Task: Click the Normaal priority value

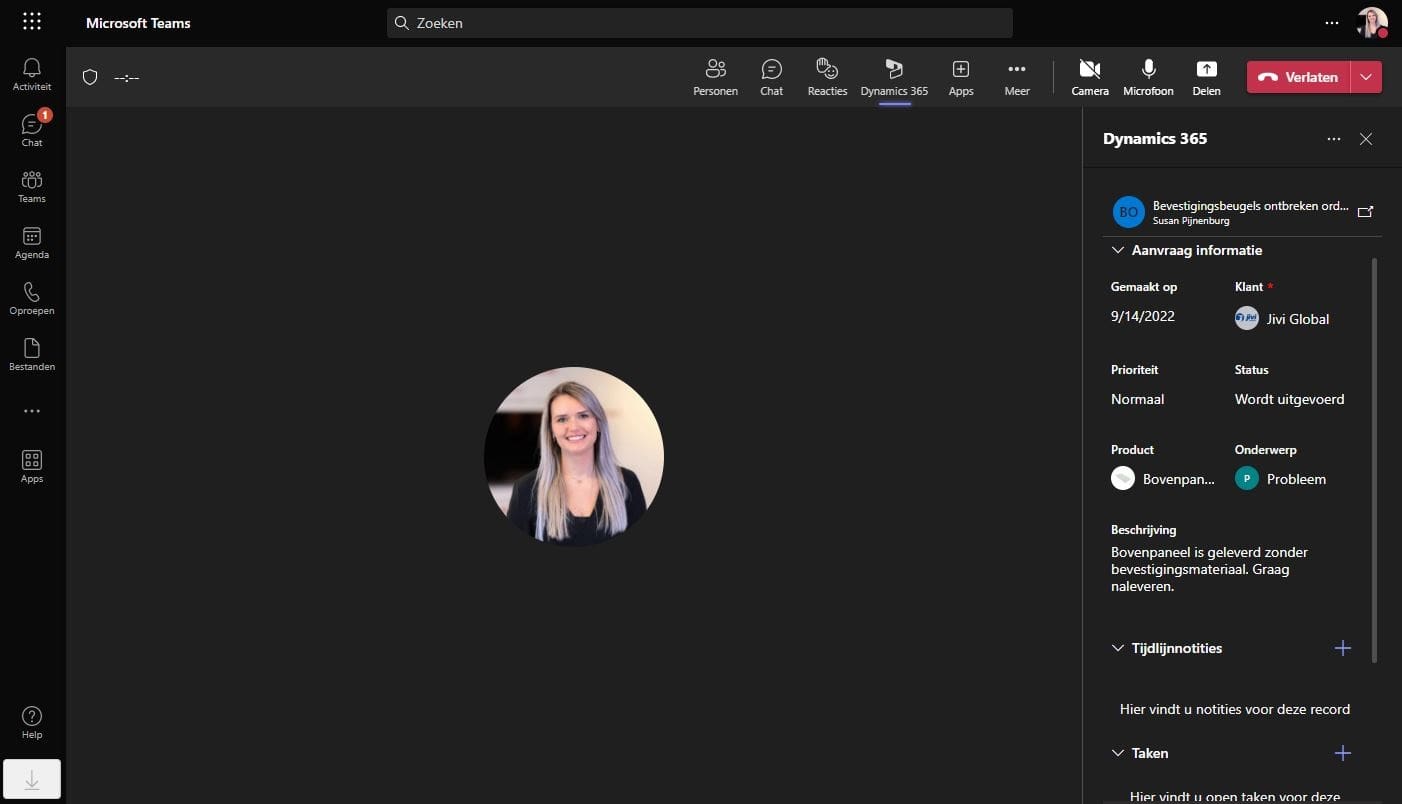Action: tap(1138, 399)
